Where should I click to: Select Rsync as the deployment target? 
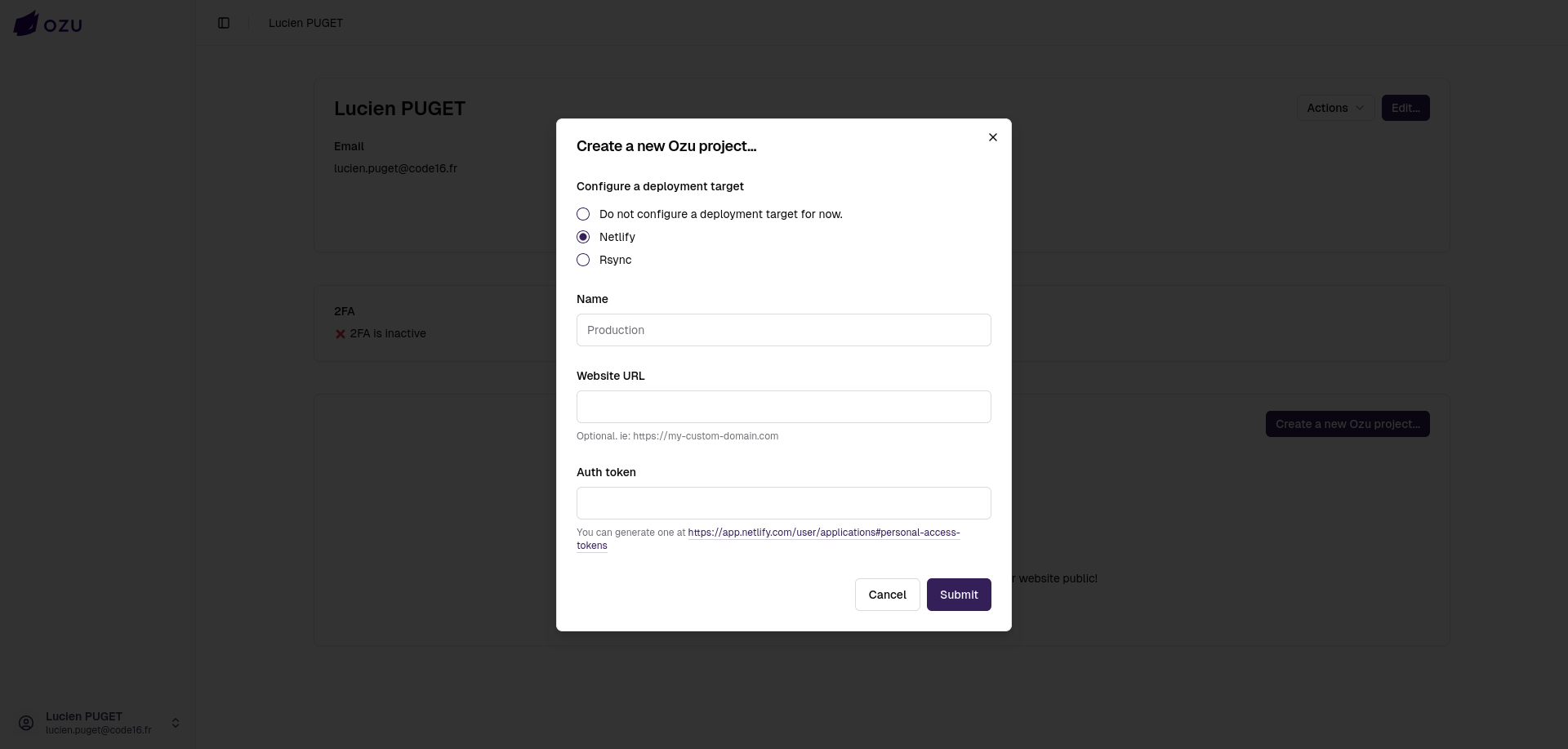click(582, 260)
